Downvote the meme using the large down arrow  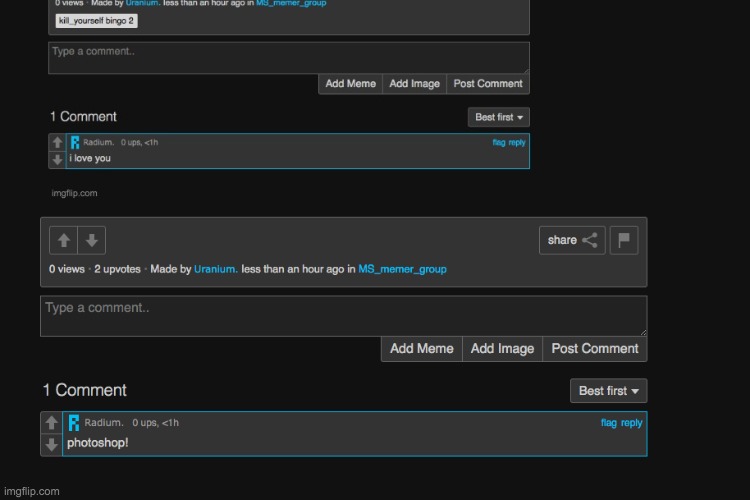coord(92,240)
